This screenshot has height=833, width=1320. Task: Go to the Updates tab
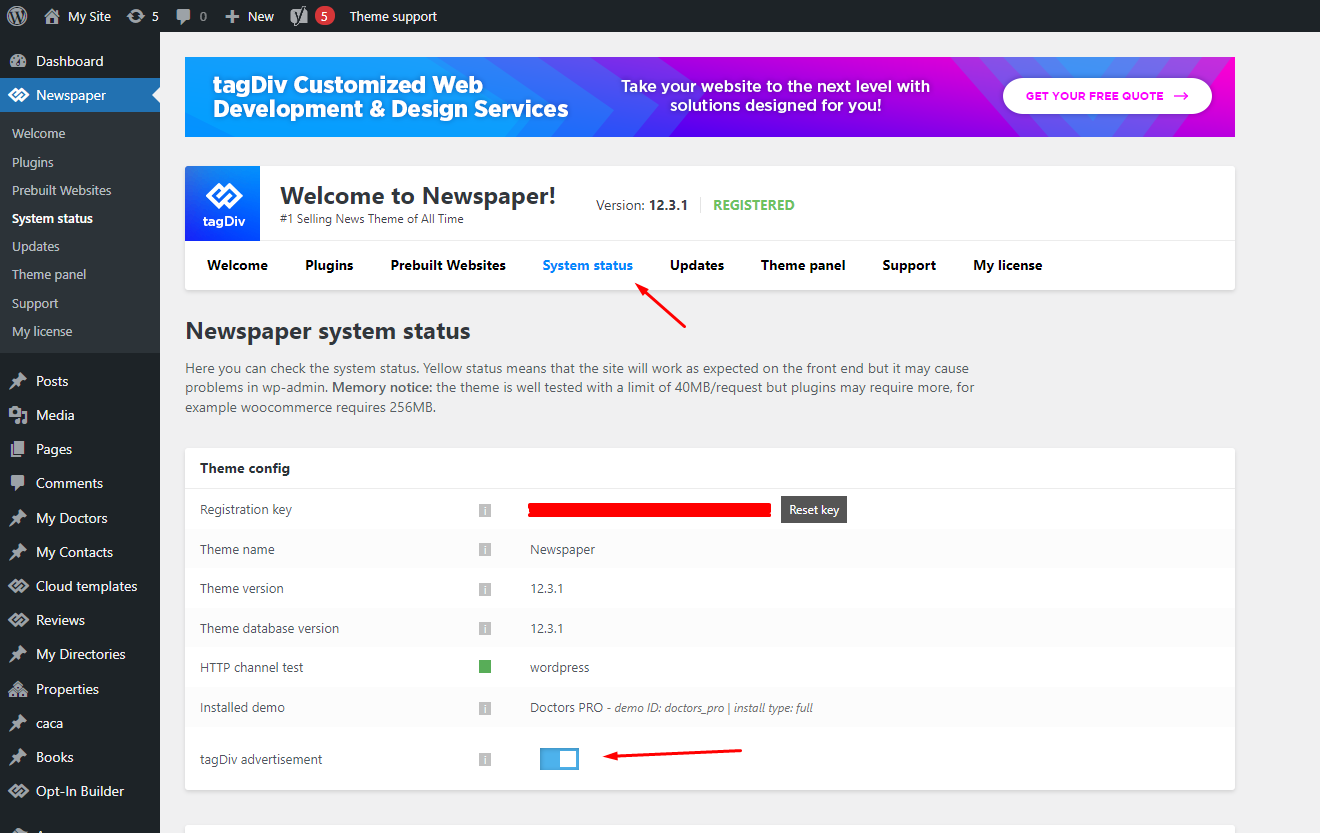click(697, 265)
